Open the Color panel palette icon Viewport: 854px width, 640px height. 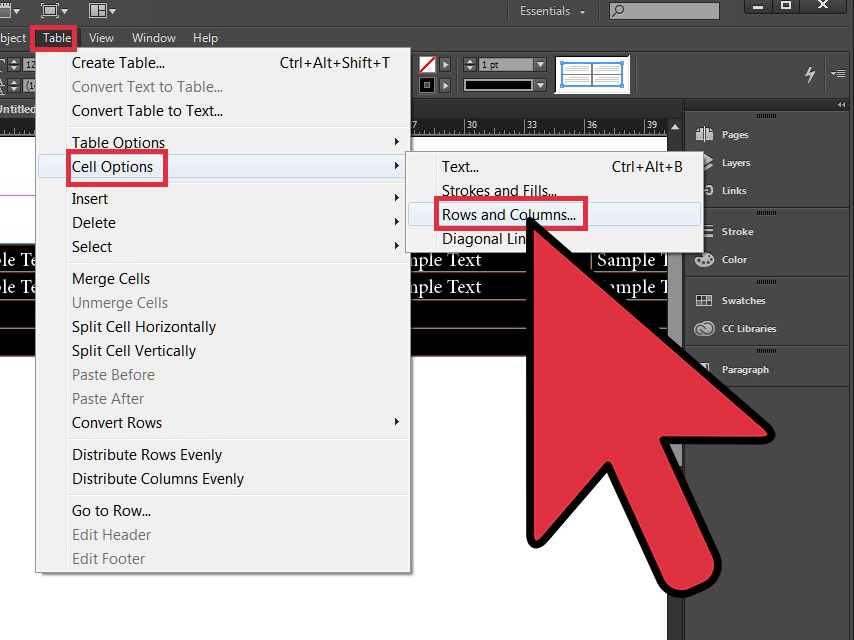(x=704, y=259)
